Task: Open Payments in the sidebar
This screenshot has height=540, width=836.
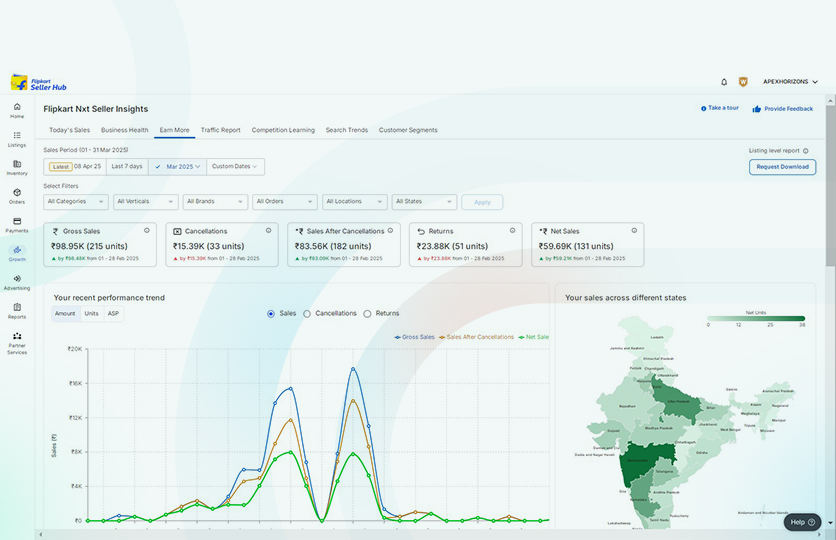Action: [17, 224]
